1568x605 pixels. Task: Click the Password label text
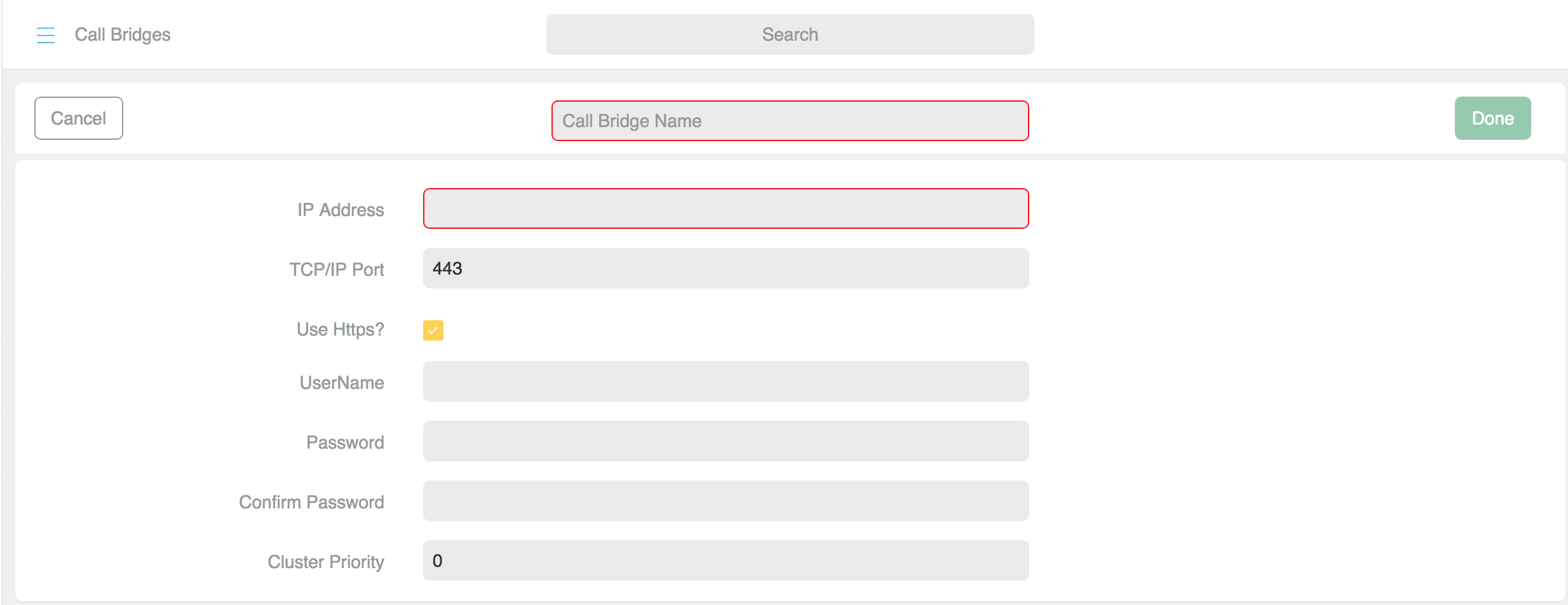tap(345, 442)
